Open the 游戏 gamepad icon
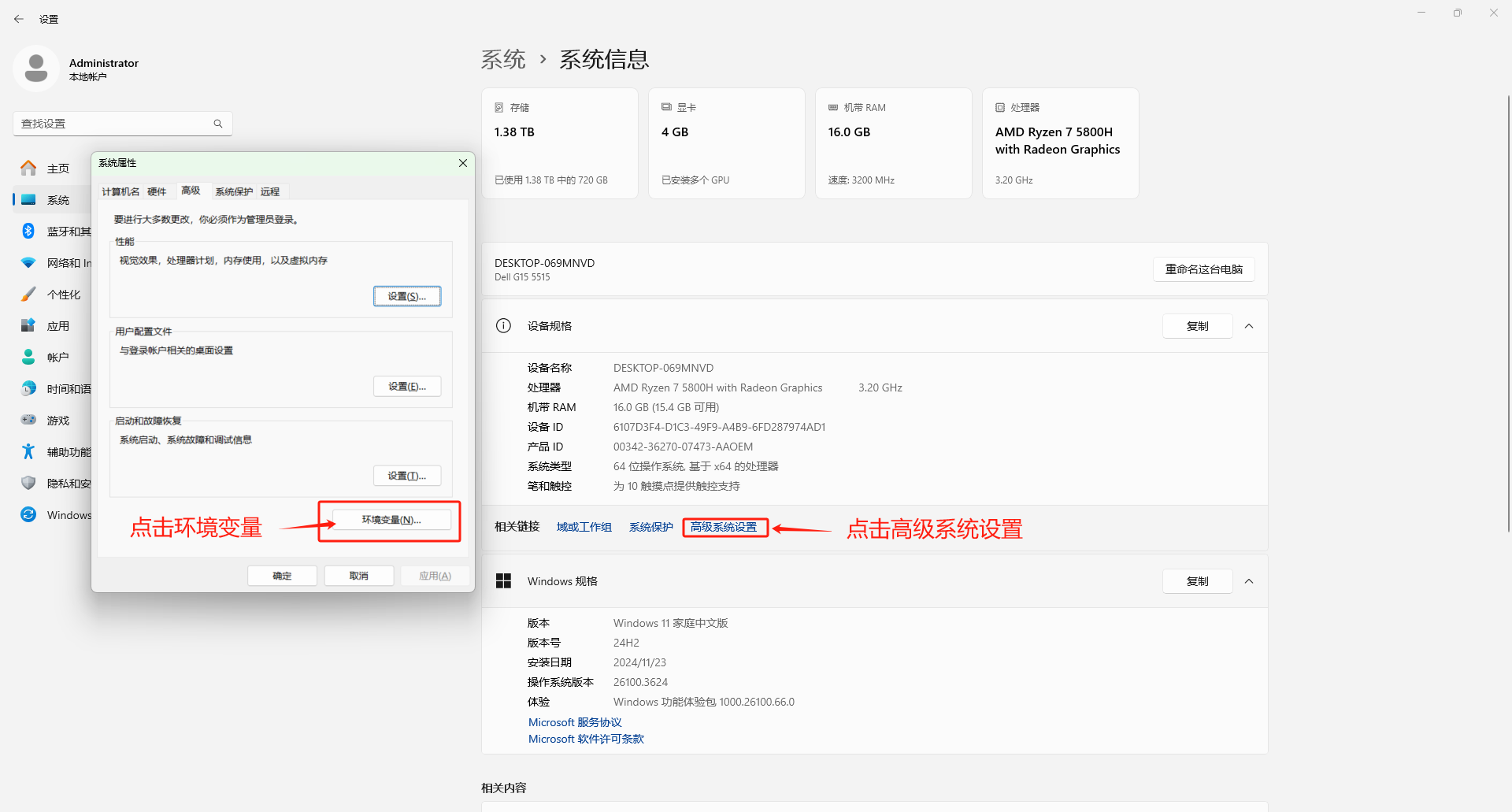1512x812 pixels. (x=28, y=420)
